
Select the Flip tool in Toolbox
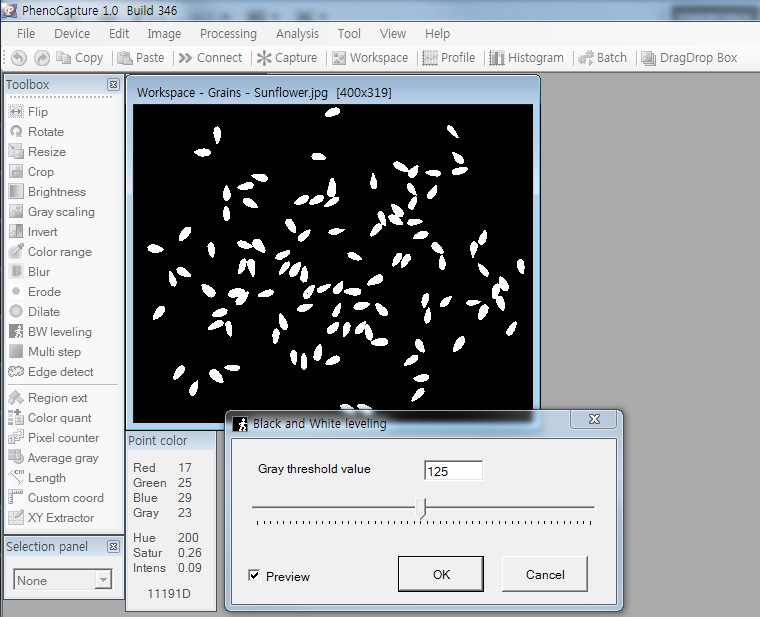click(37, 112)
